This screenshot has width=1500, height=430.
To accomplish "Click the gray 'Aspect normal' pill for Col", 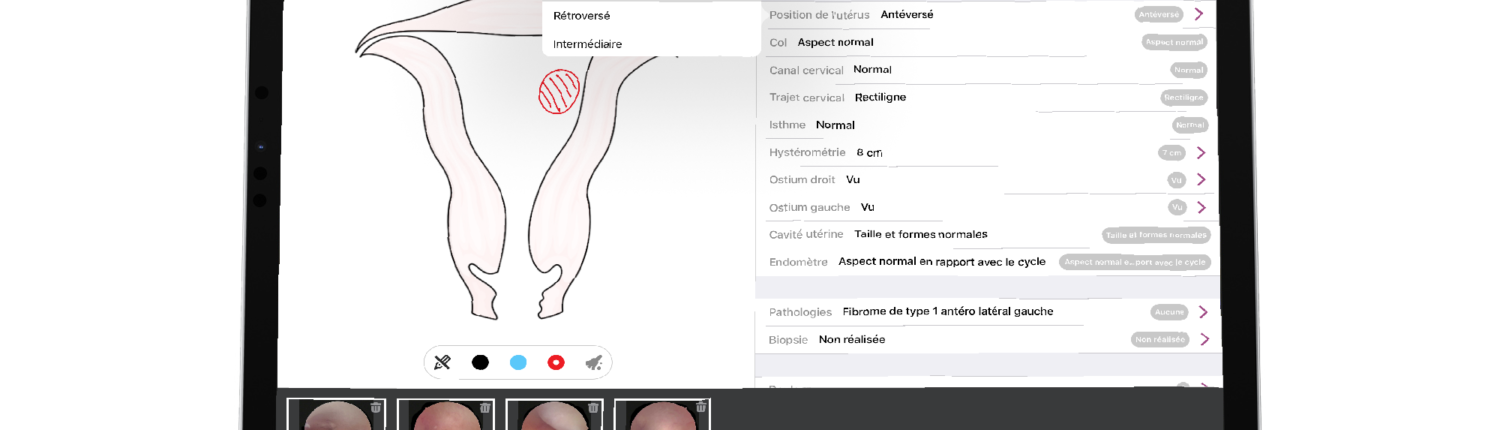I will point(1174,42).
